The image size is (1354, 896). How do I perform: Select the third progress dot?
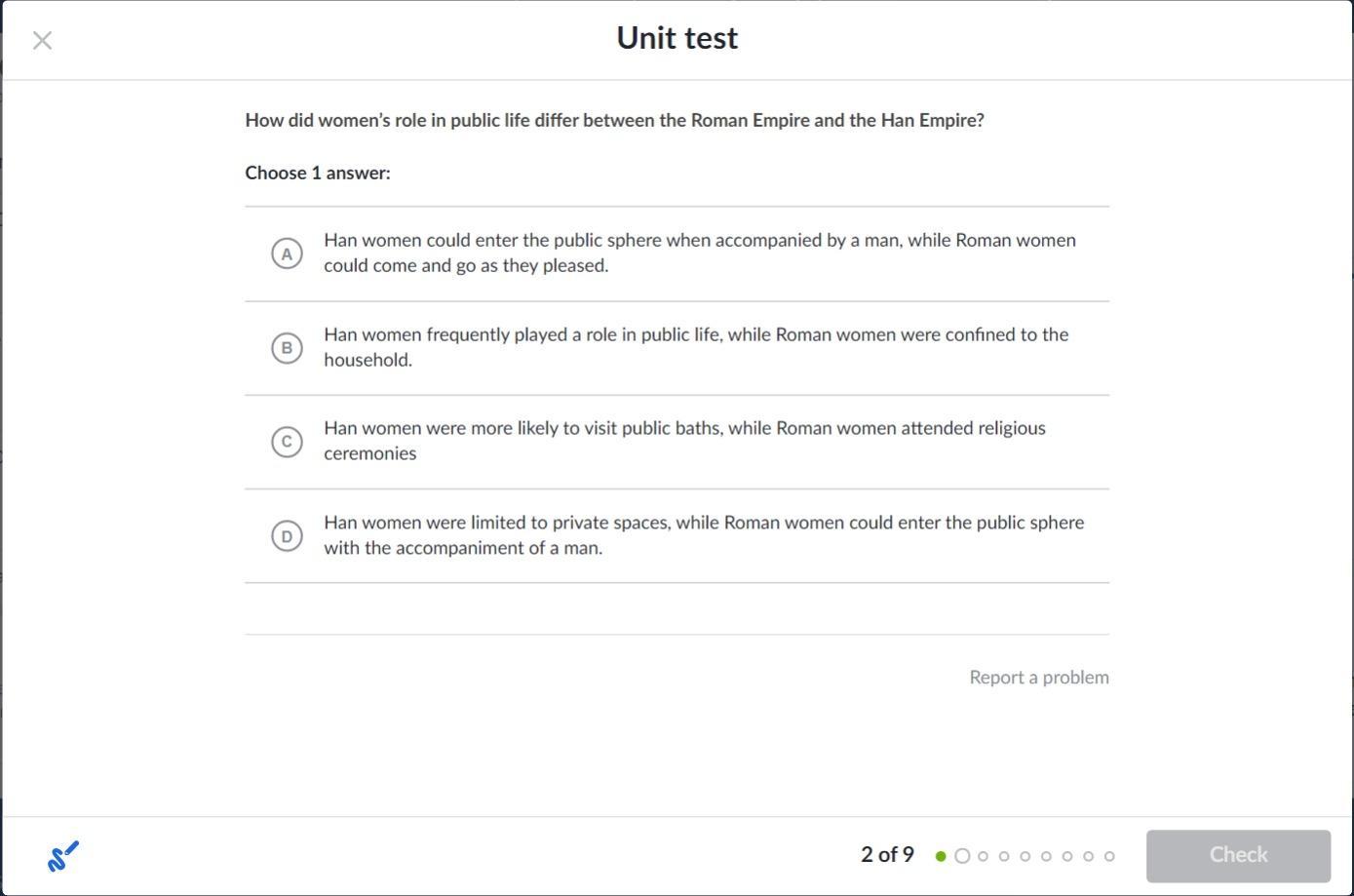(x=983, y=856)
